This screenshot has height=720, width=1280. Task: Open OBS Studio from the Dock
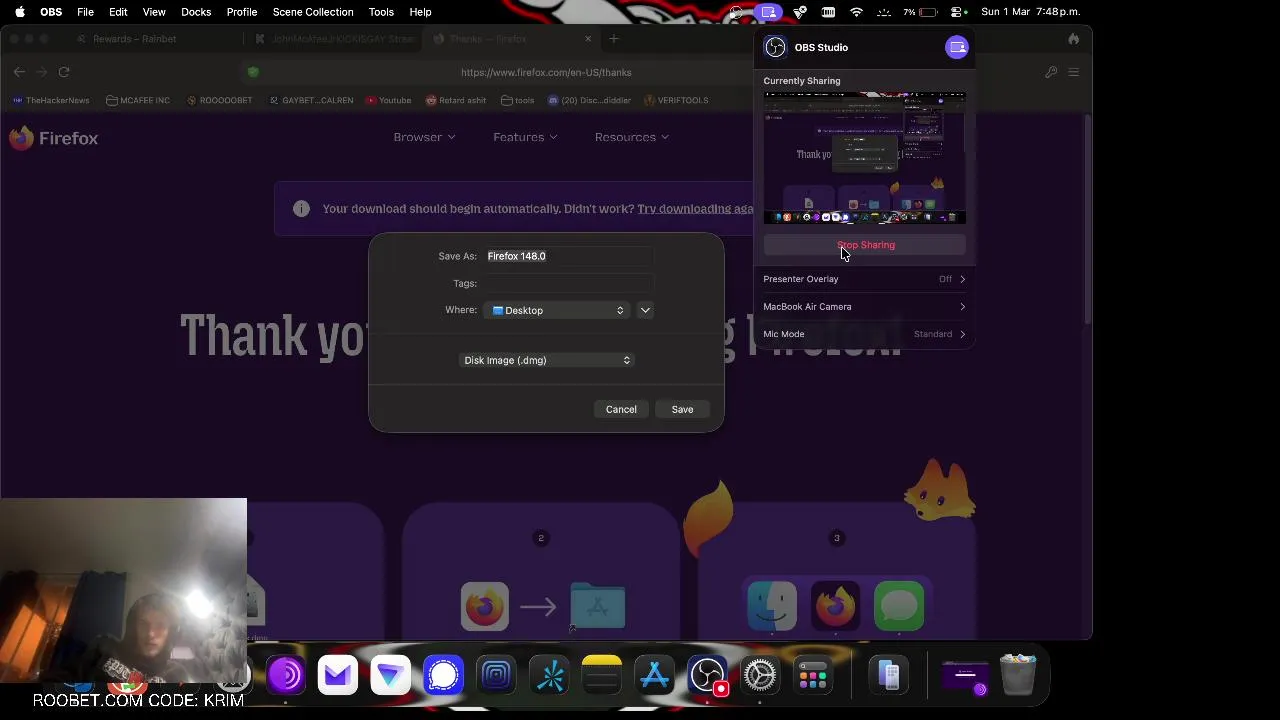pos(708,676)
